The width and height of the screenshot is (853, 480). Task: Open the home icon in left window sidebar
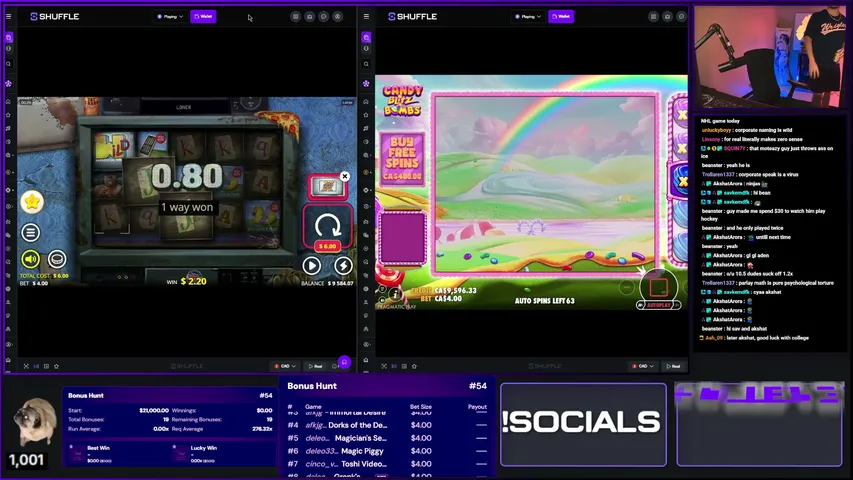click(x=8, y=101)
